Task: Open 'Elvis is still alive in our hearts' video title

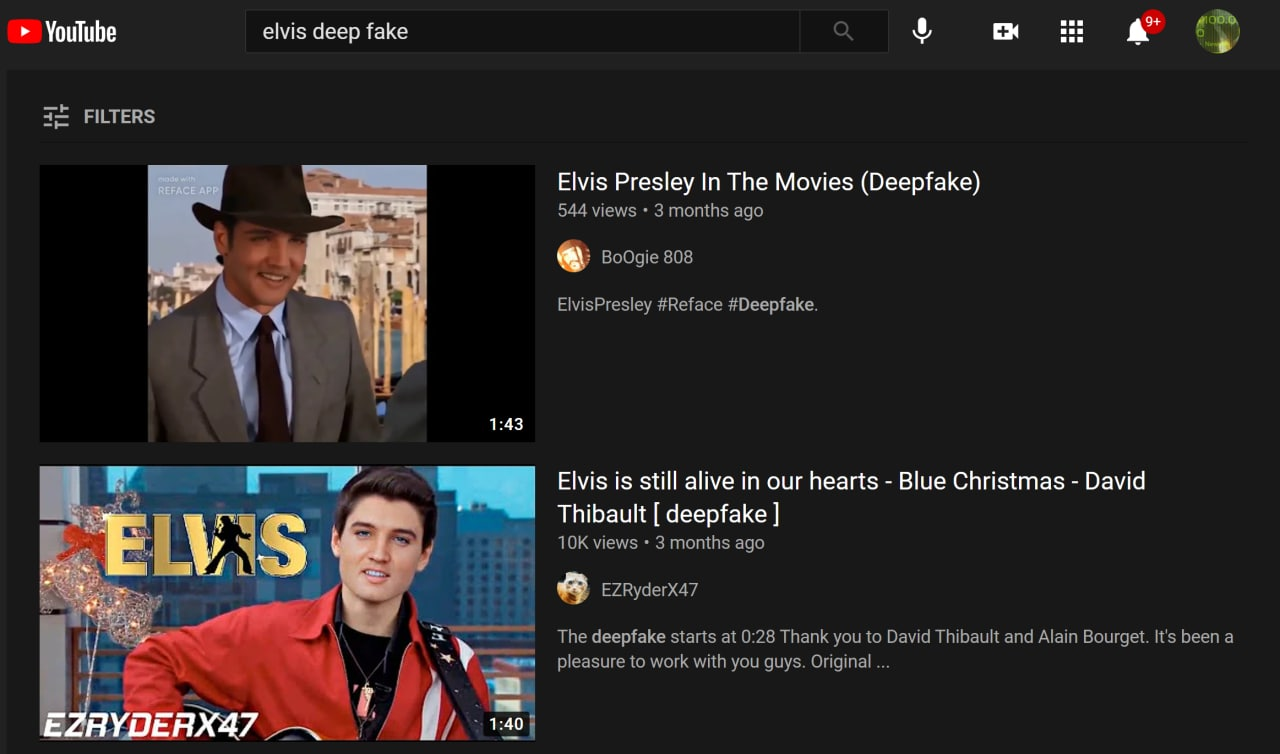Action: pos(851,497)
